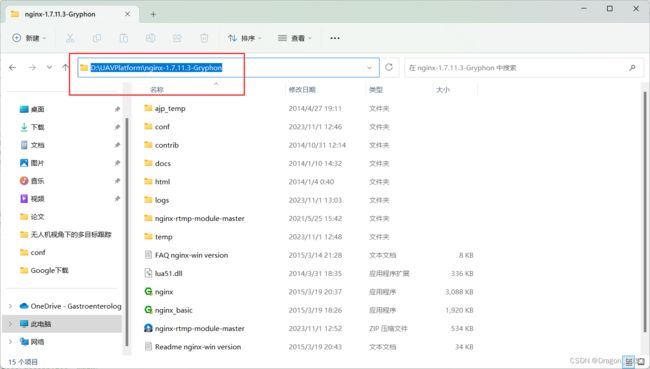This screenshot has width=650, height=369.
Task: Go up one folder level
Action: tap(65, 67)
